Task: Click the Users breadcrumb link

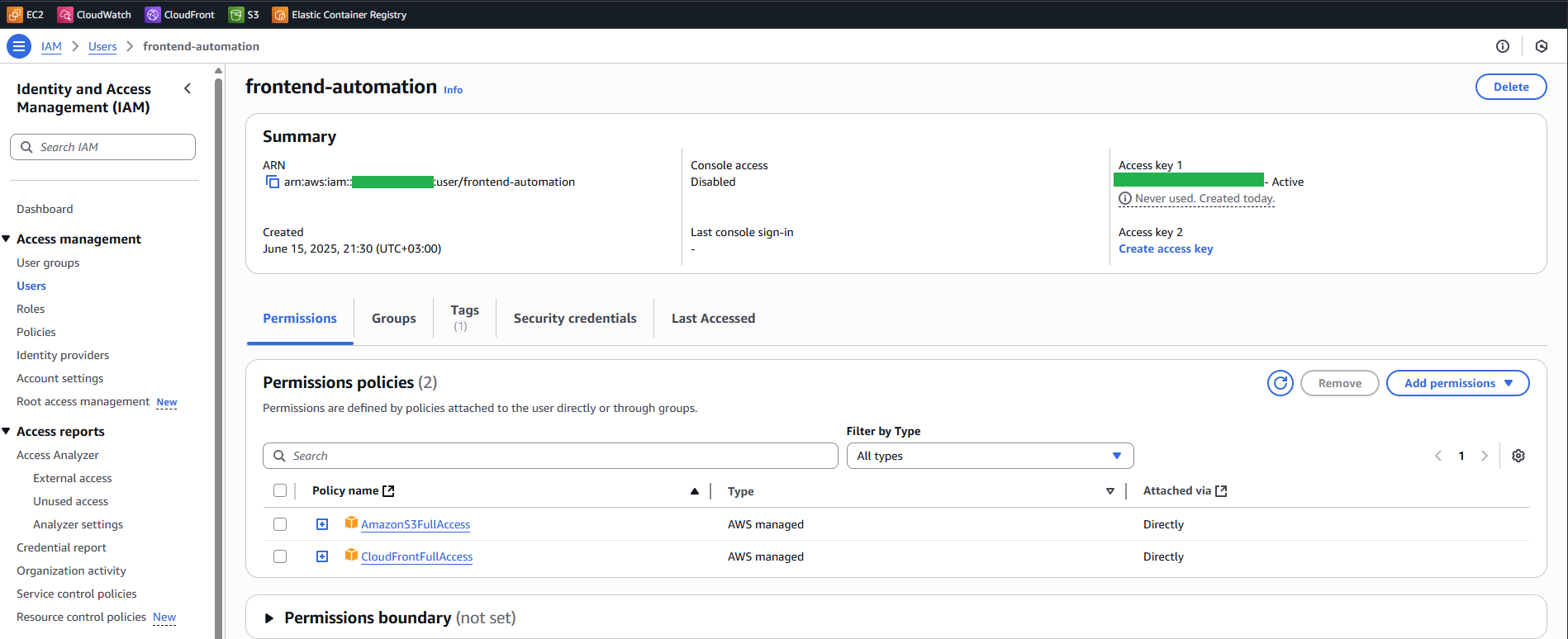Action: [102, 46]
